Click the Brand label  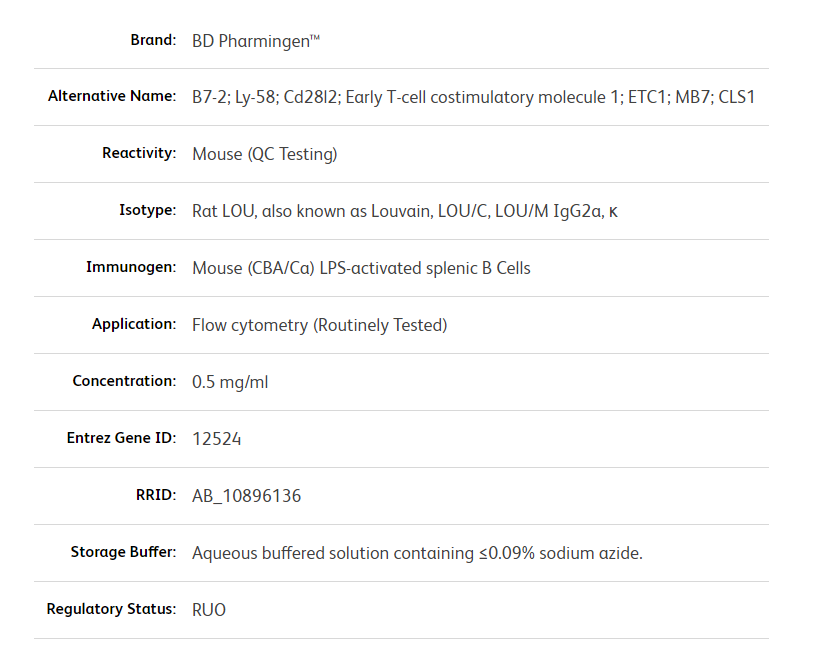tap(153, 41)
